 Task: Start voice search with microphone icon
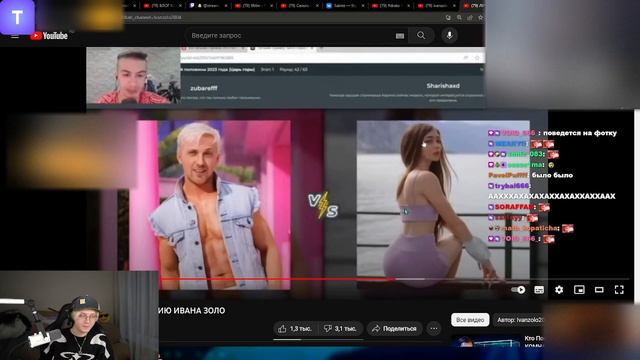coord(449,36)
